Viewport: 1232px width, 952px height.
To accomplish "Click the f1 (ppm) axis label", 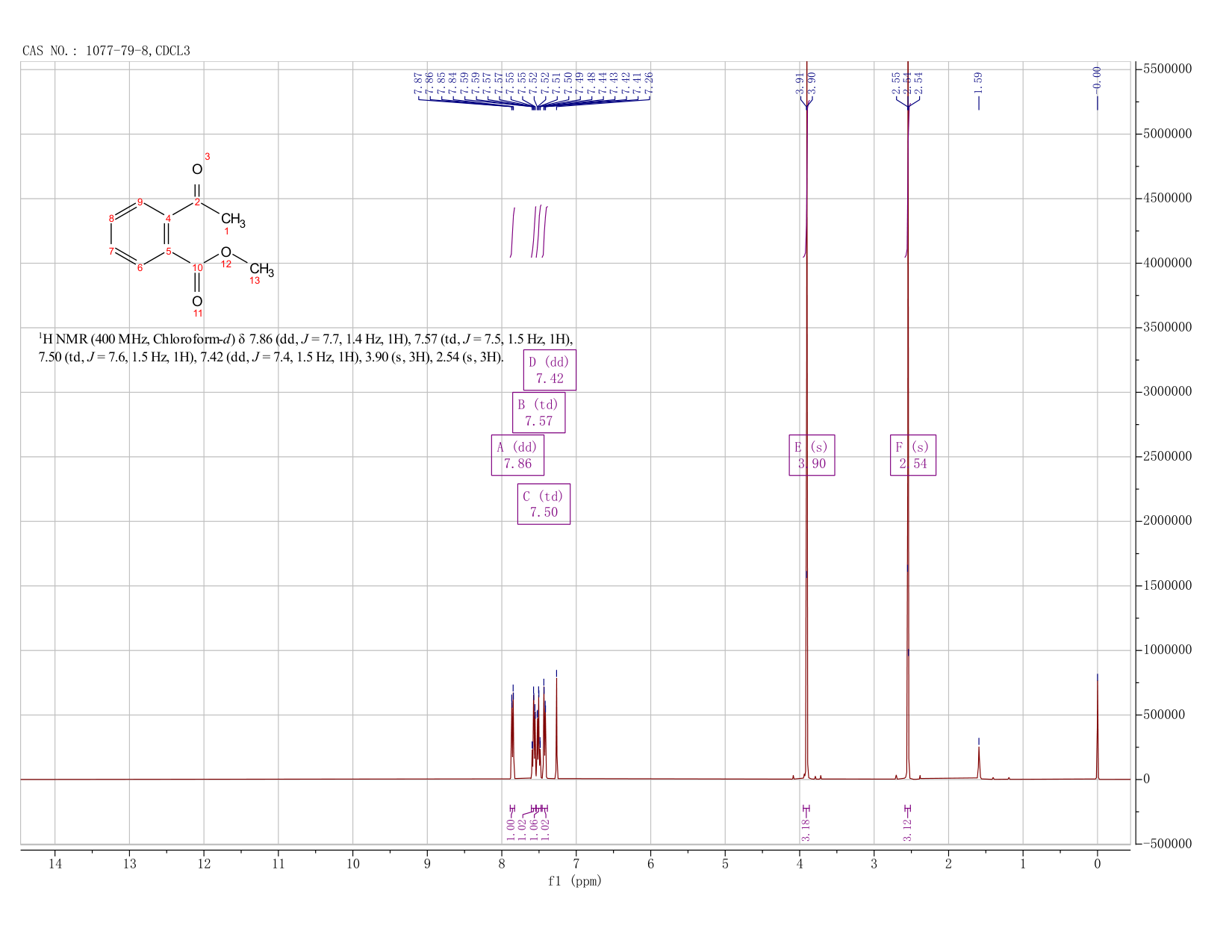I will 575,881.
